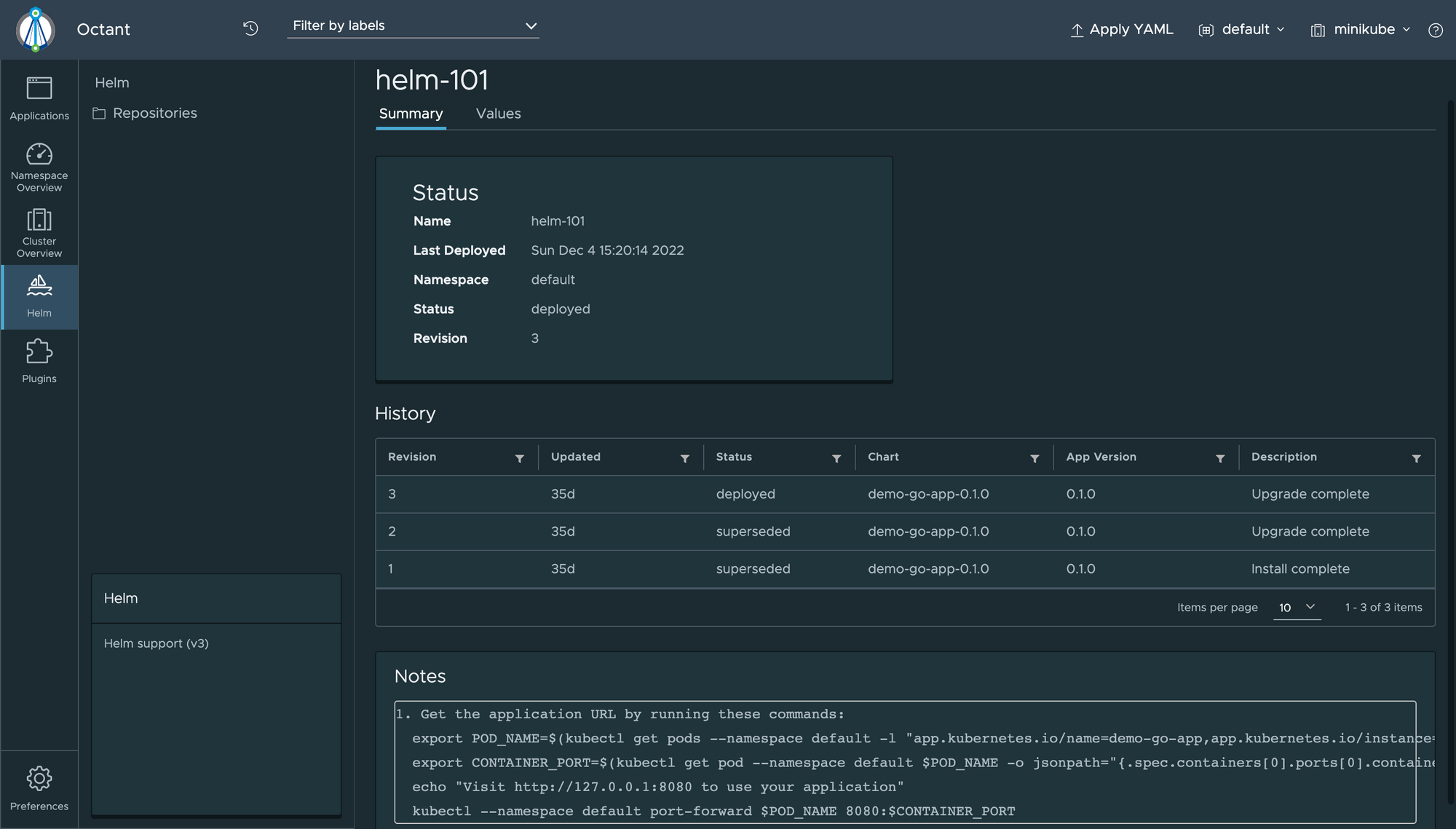1456x829 pixels.
Task: Sort by Description column header
Action: [x=1284, y=457]
